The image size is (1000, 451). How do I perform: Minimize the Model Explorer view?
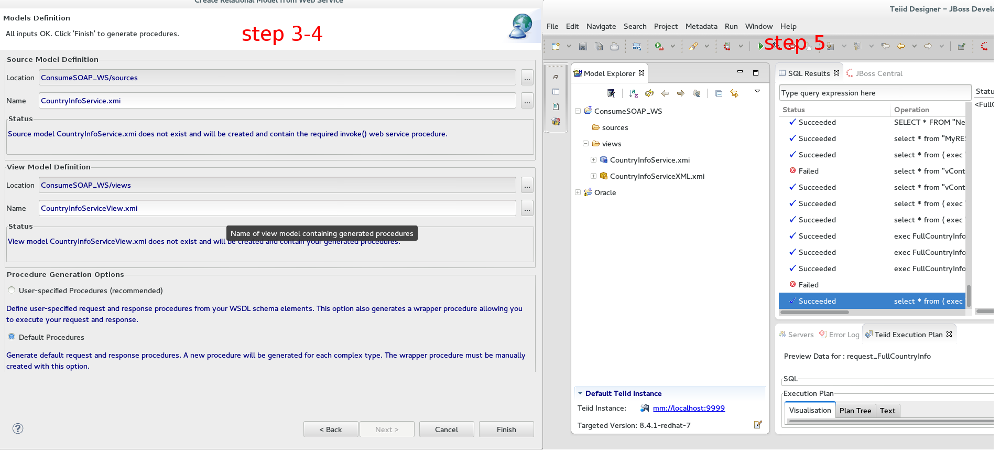740,73
